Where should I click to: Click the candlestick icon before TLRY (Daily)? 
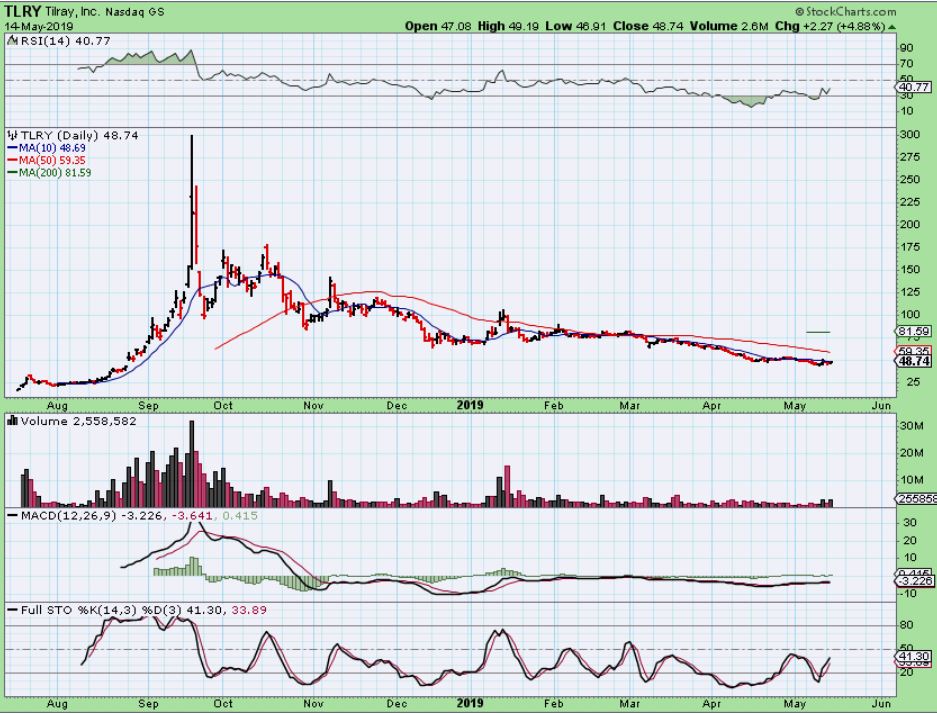(x=13, y=136)
